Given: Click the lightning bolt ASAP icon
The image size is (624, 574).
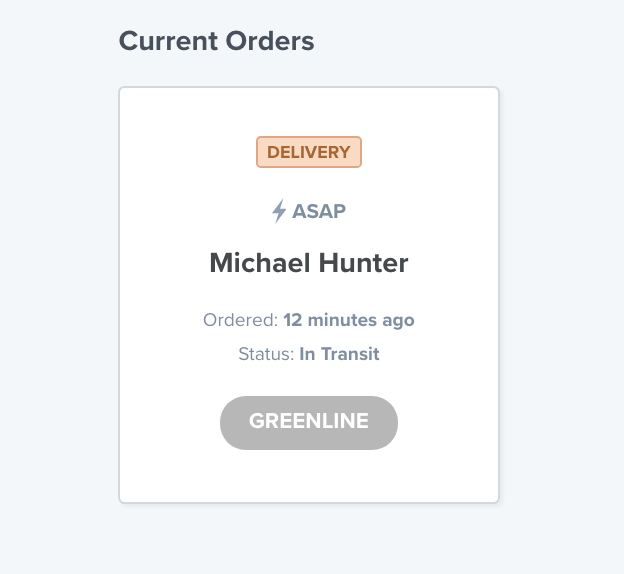Looking at the screenshot, I should pos(279,211).
